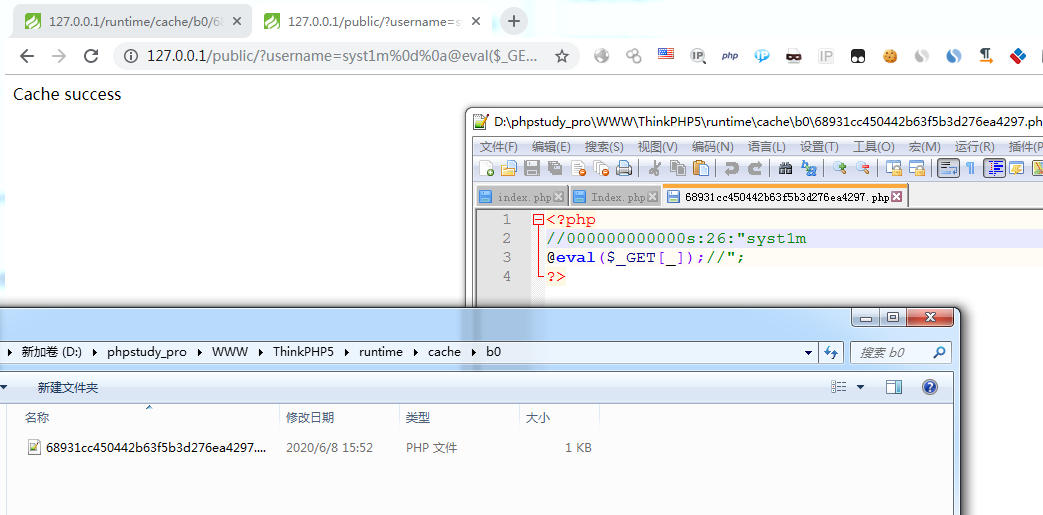Click the US flag extension icon
Viewport: 1043px width, 515px height.
click(x=666, y=54)
